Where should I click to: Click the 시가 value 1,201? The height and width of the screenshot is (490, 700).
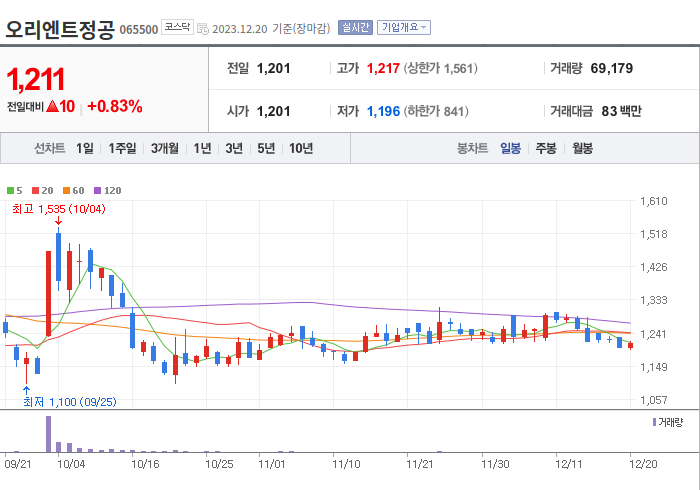point(273,111)
